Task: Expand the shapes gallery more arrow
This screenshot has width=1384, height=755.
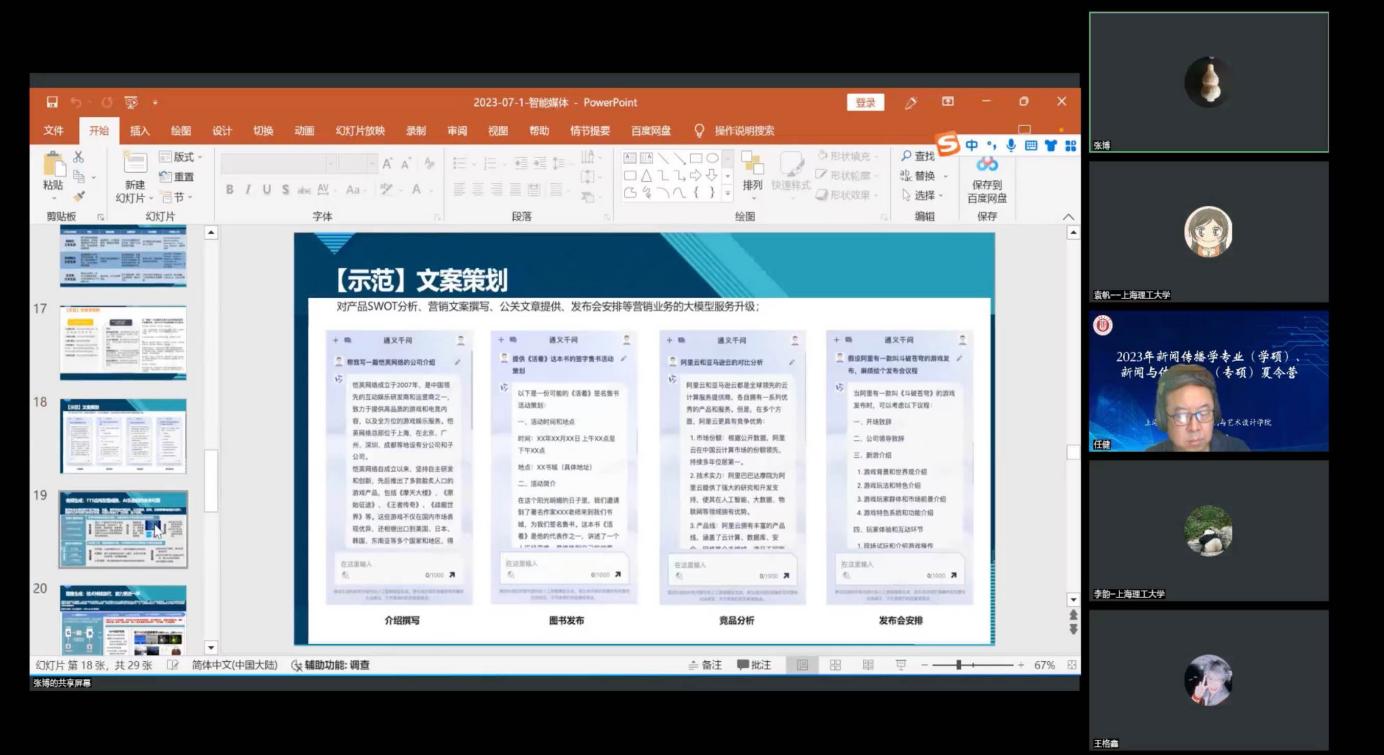Action: [728, 191]
